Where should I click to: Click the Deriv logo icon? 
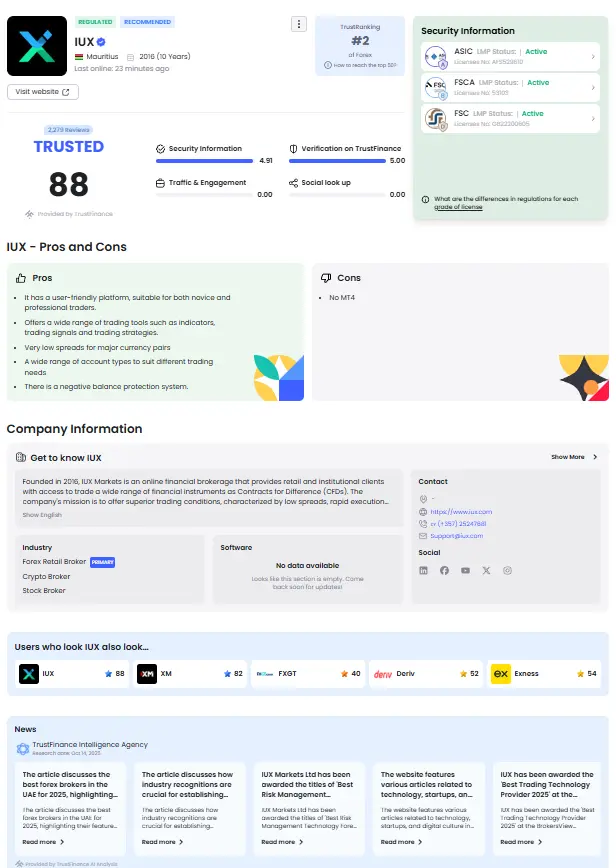(382, 674)
